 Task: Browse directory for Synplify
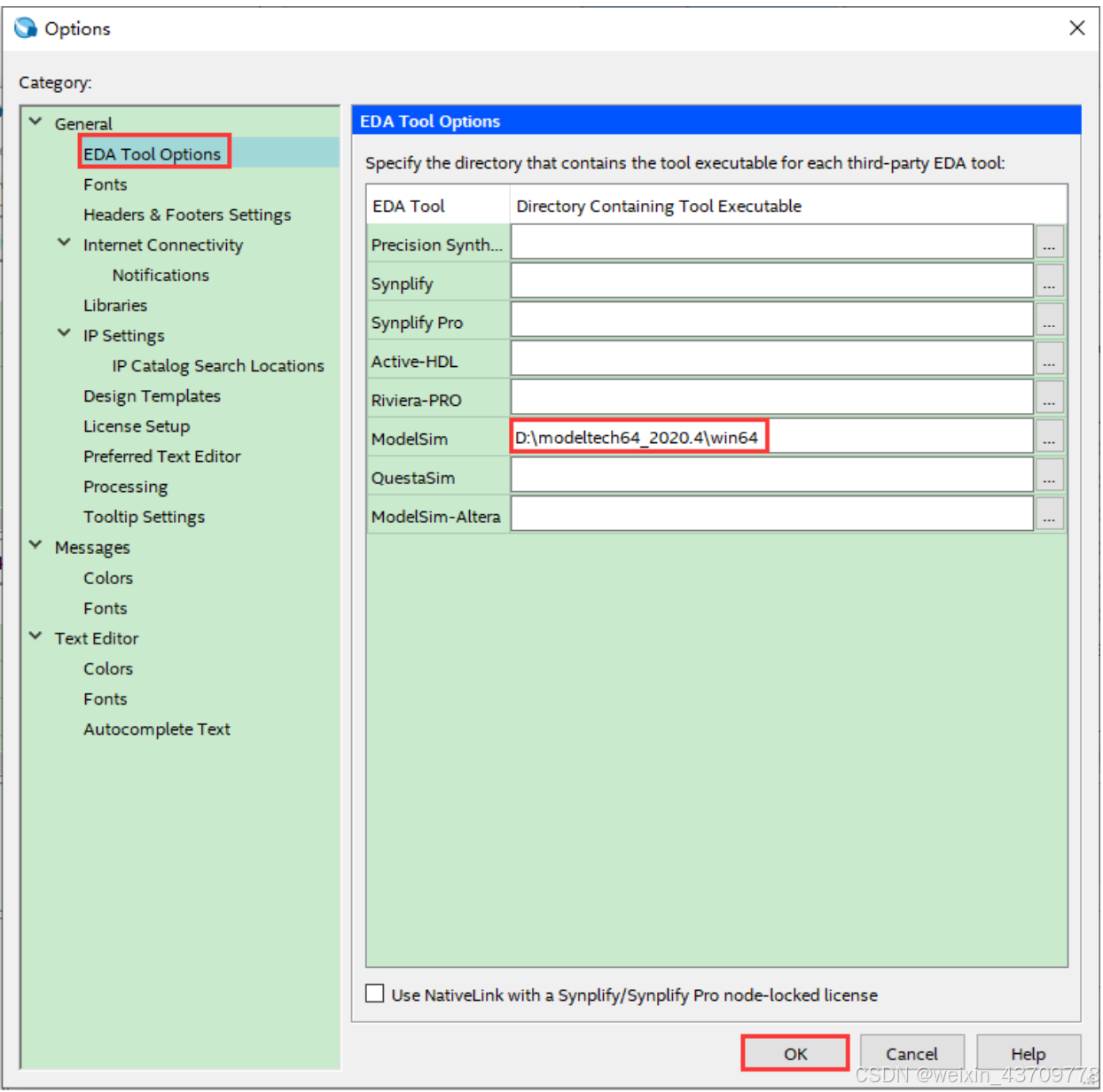pos(1049,281)
